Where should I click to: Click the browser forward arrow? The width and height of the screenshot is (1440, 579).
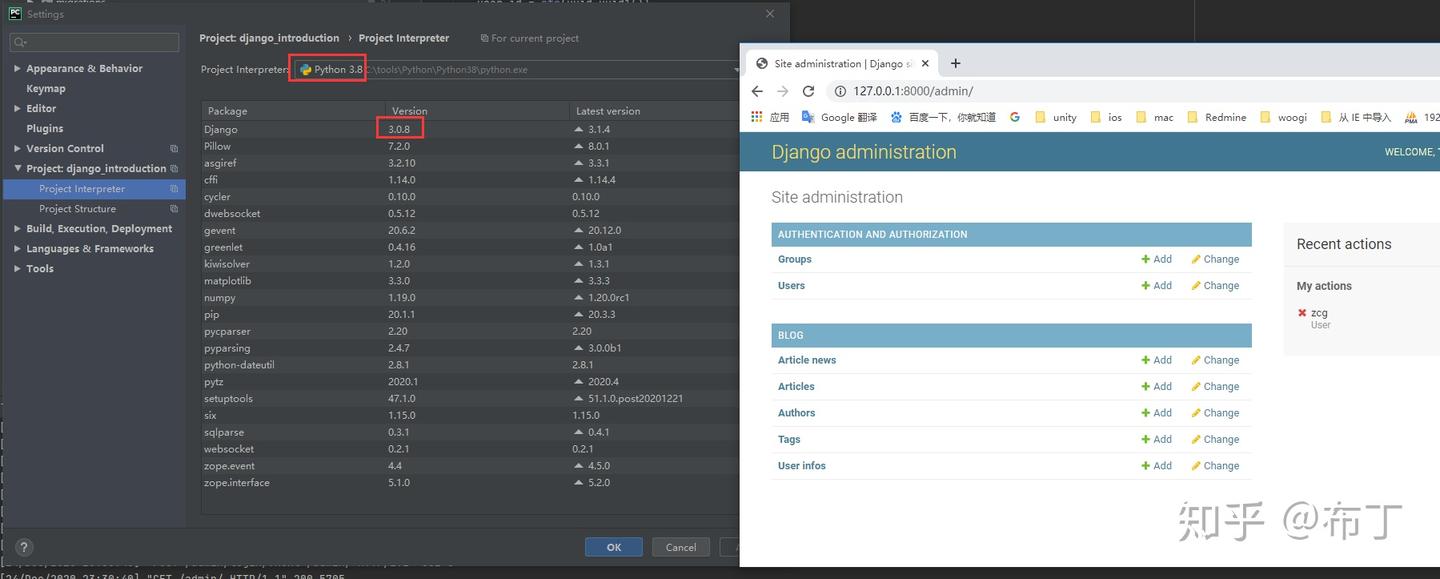click(x=783, y=91)
